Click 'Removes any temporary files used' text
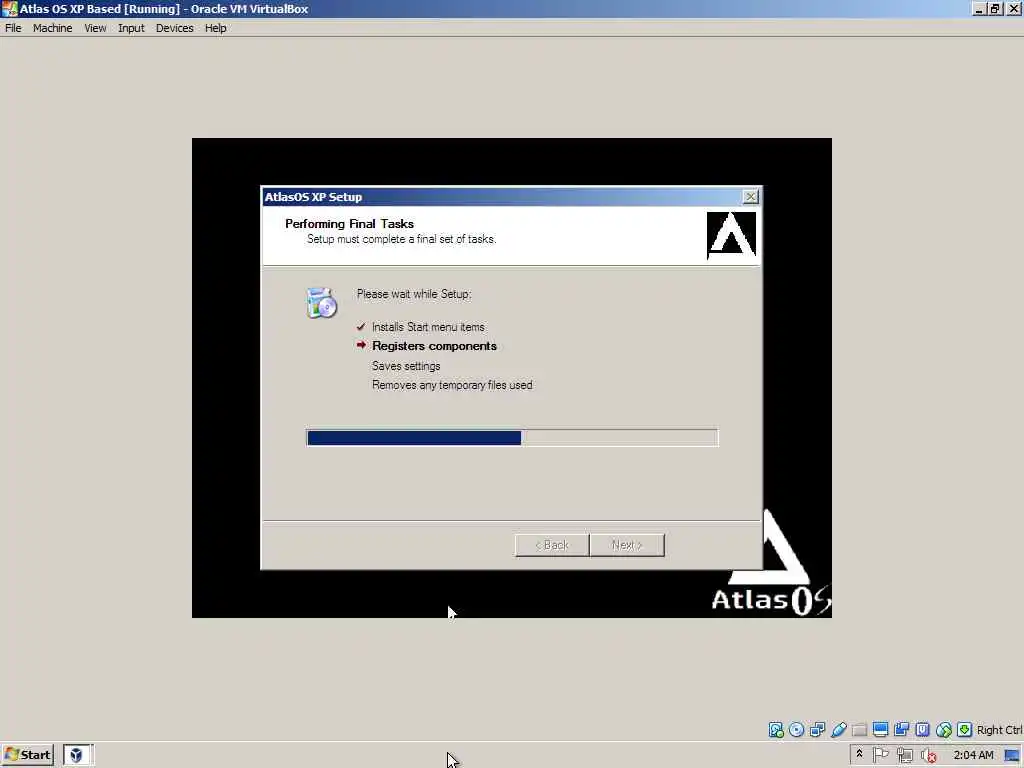Image resolution: width=1024 pixels, height=768 pixels. tap(452, 385)
